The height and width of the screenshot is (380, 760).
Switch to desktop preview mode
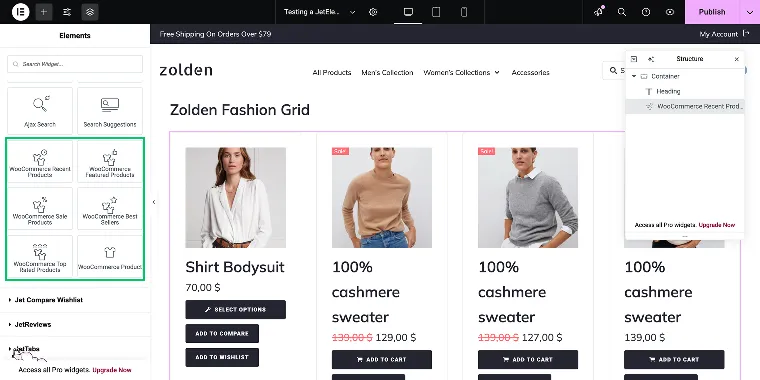click(408, 12)
